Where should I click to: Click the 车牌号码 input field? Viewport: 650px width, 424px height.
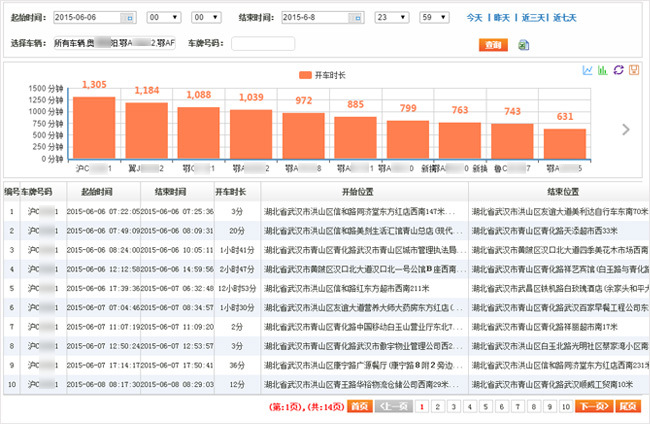pos(263,44)
